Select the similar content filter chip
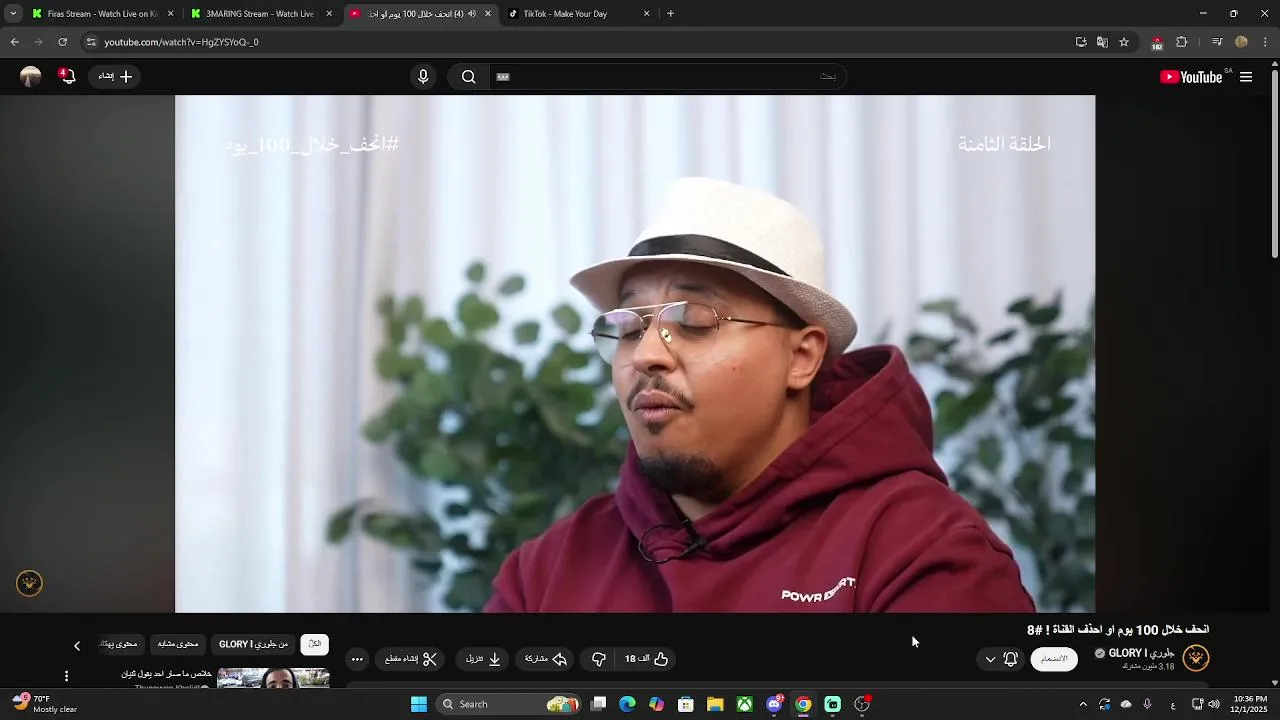This screenshot has width=1280, height=720. 178,644
